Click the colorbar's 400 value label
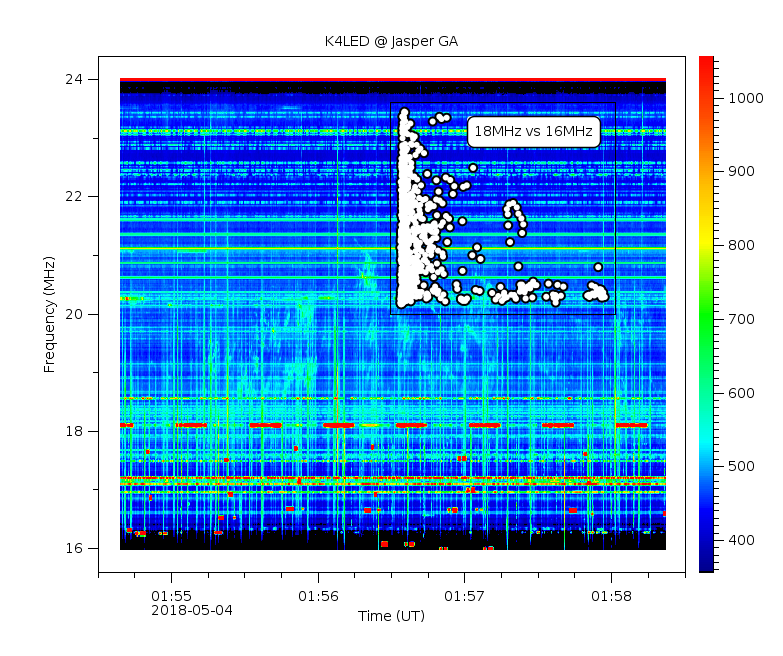Screen dimensions: 783x656 pos(739,541)
